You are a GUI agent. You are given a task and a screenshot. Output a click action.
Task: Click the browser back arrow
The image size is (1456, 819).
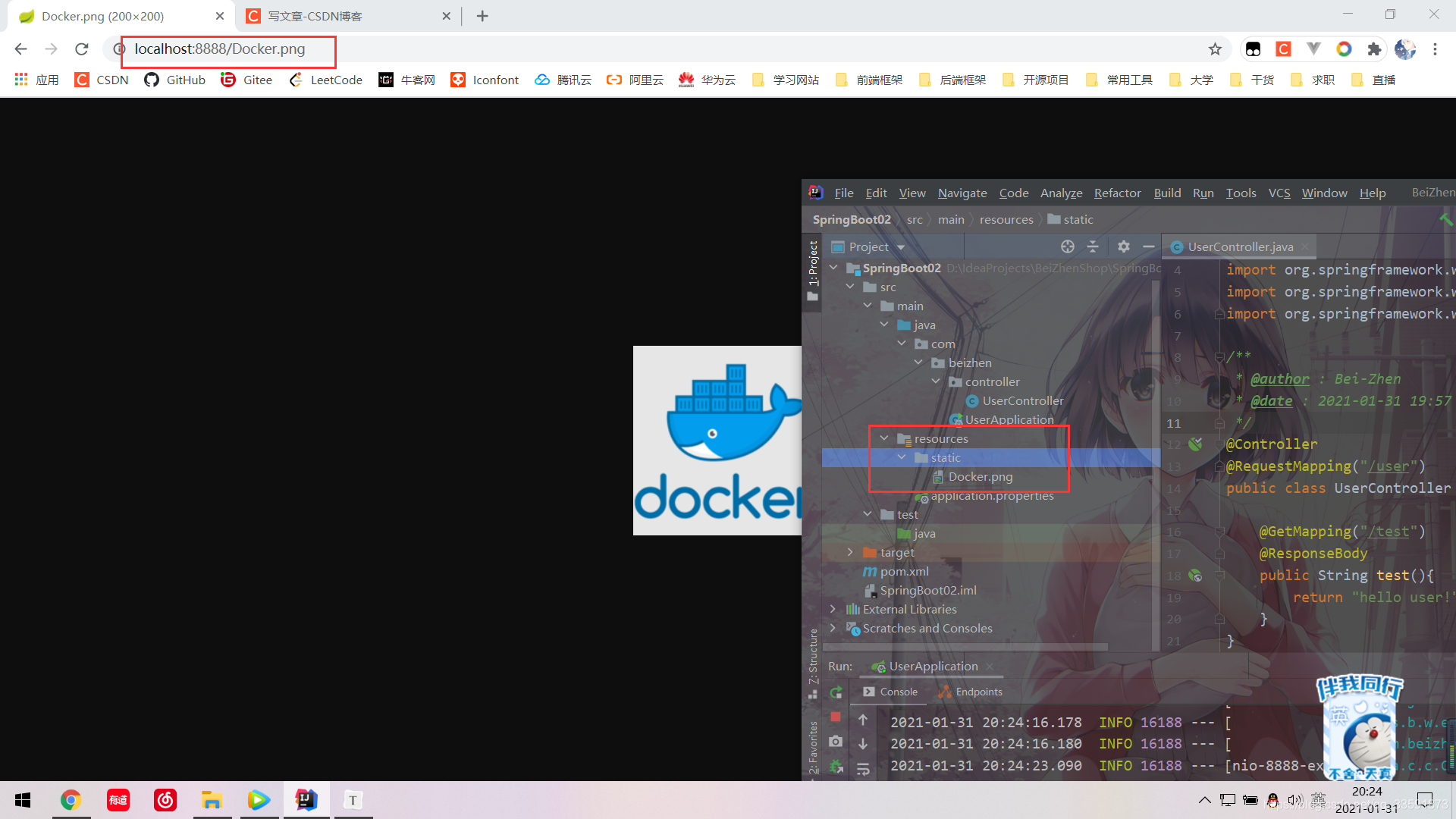(x=20, y=49)
